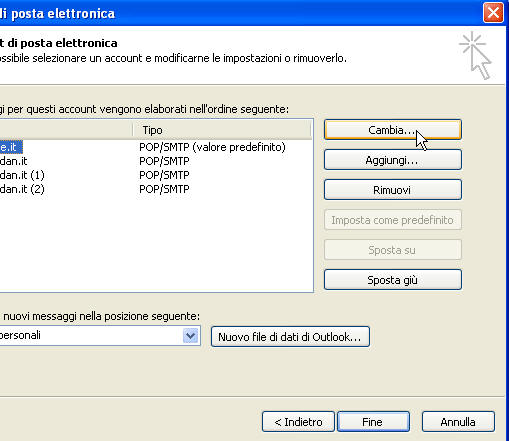
Task: Click the greyed Sposta su button
Action: tap(393, 250)
